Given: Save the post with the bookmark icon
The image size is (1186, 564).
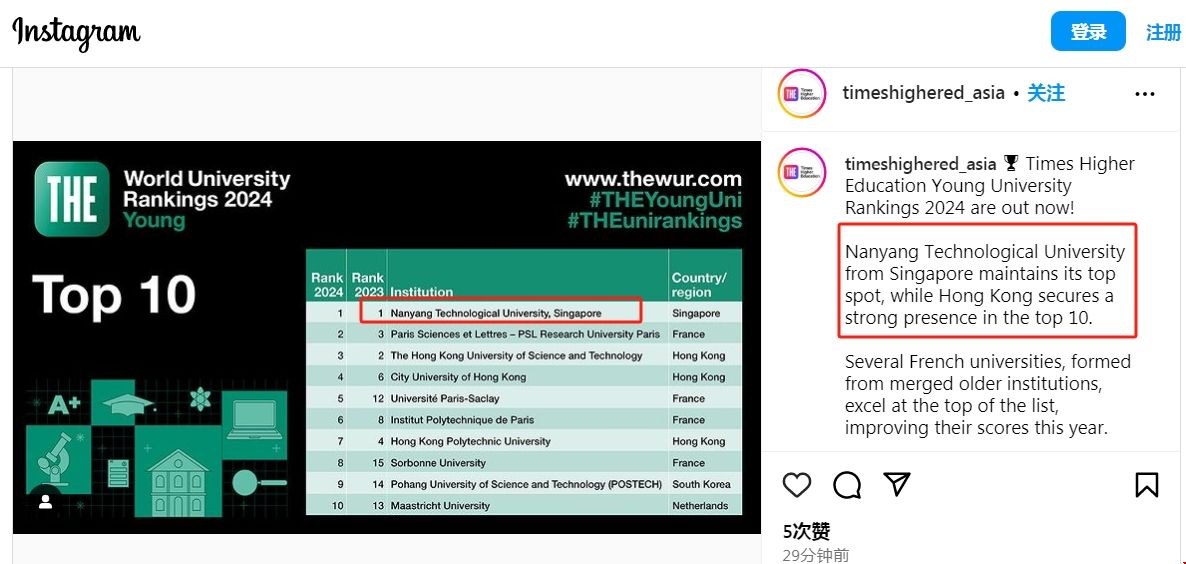Looking at the screenshot, I should point(1146,485).
